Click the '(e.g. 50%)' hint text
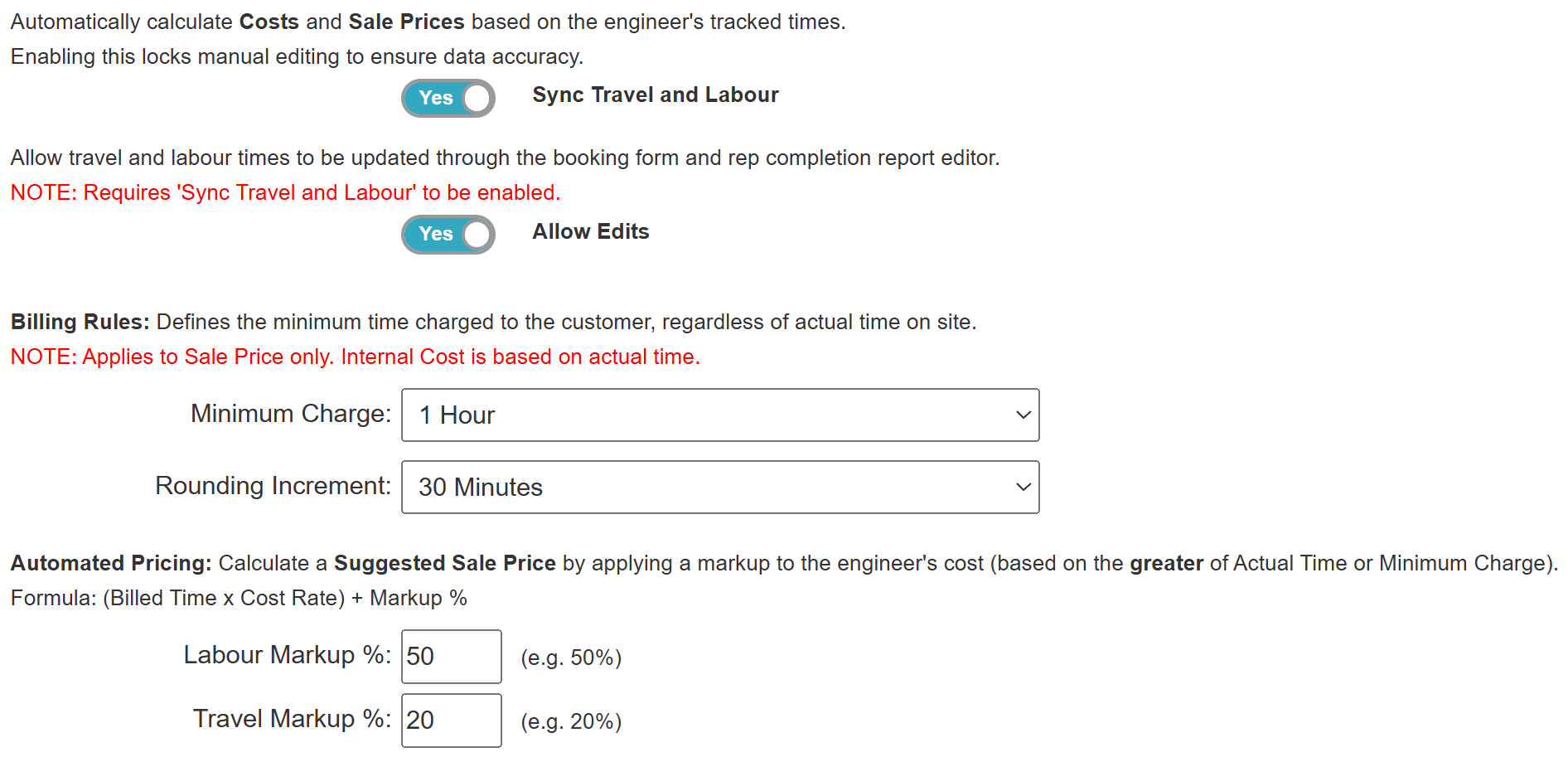The image size is (1568, 757). [571, 658]
